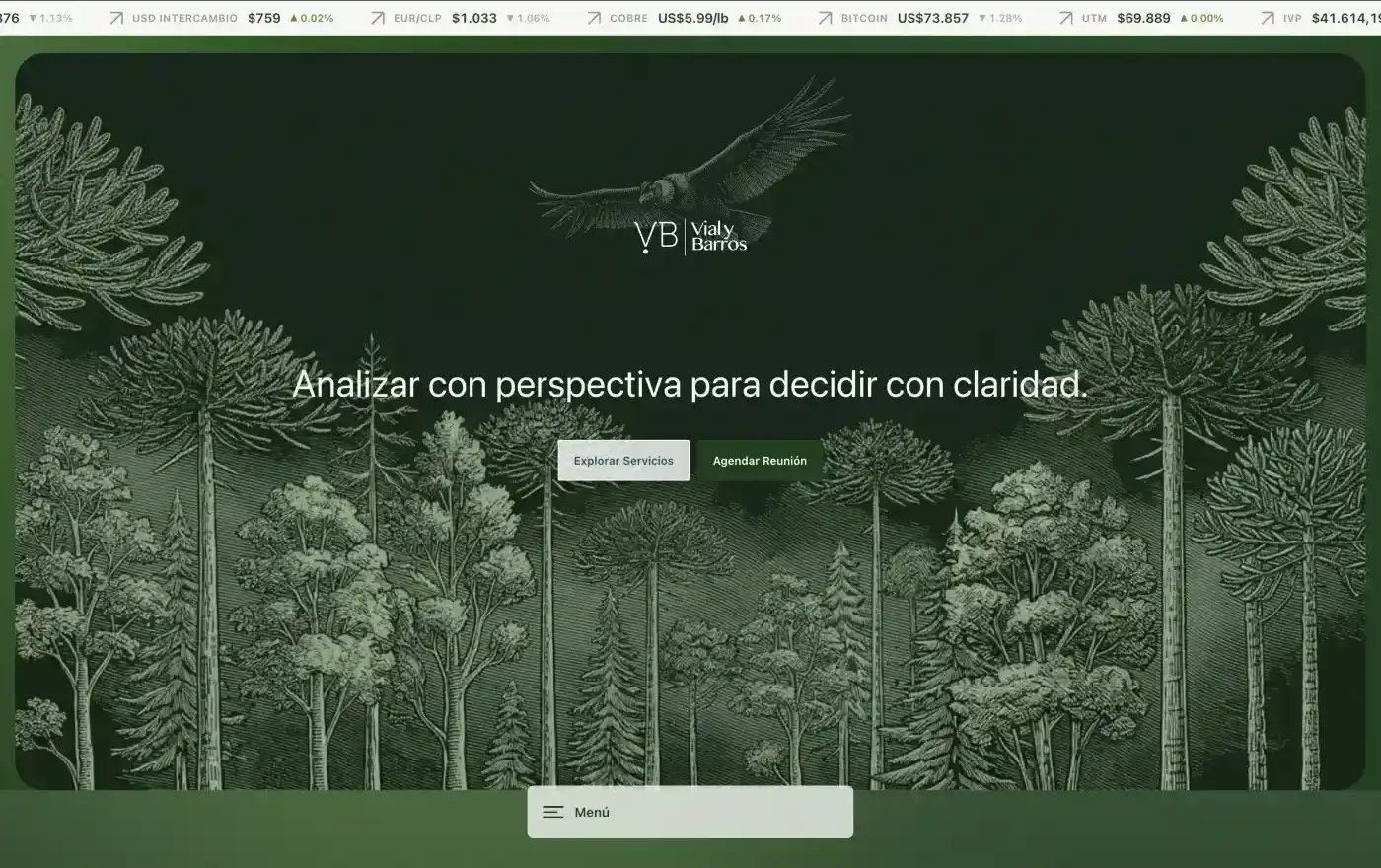Open the arrow icon beside COBRE

click(594, 18)
